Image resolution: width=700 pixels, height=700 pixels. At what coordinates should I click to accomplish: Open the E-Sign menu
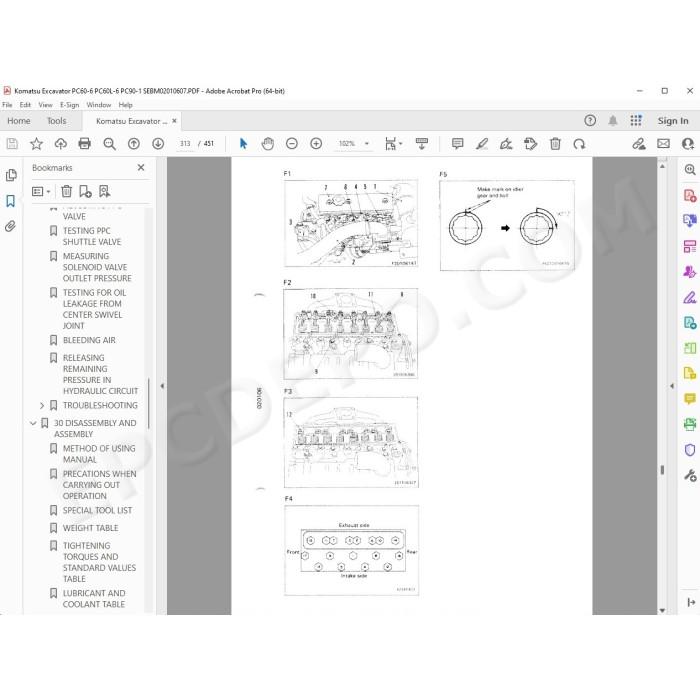click(x=69, y=105)
